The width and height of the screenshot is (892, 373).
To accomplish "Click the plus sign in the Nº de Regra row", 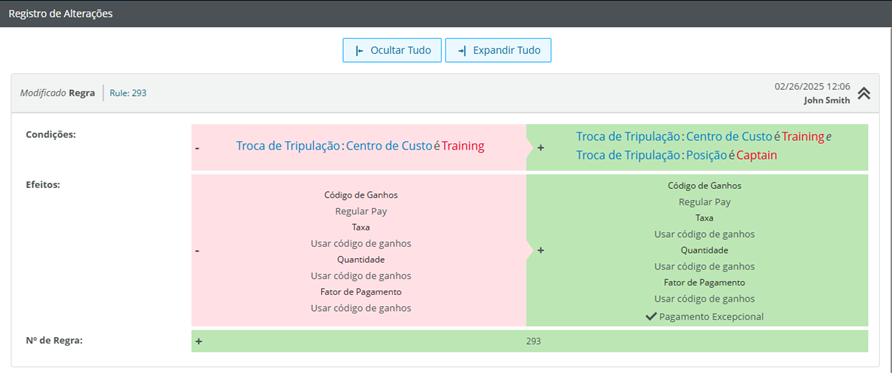I will [199, 341].
